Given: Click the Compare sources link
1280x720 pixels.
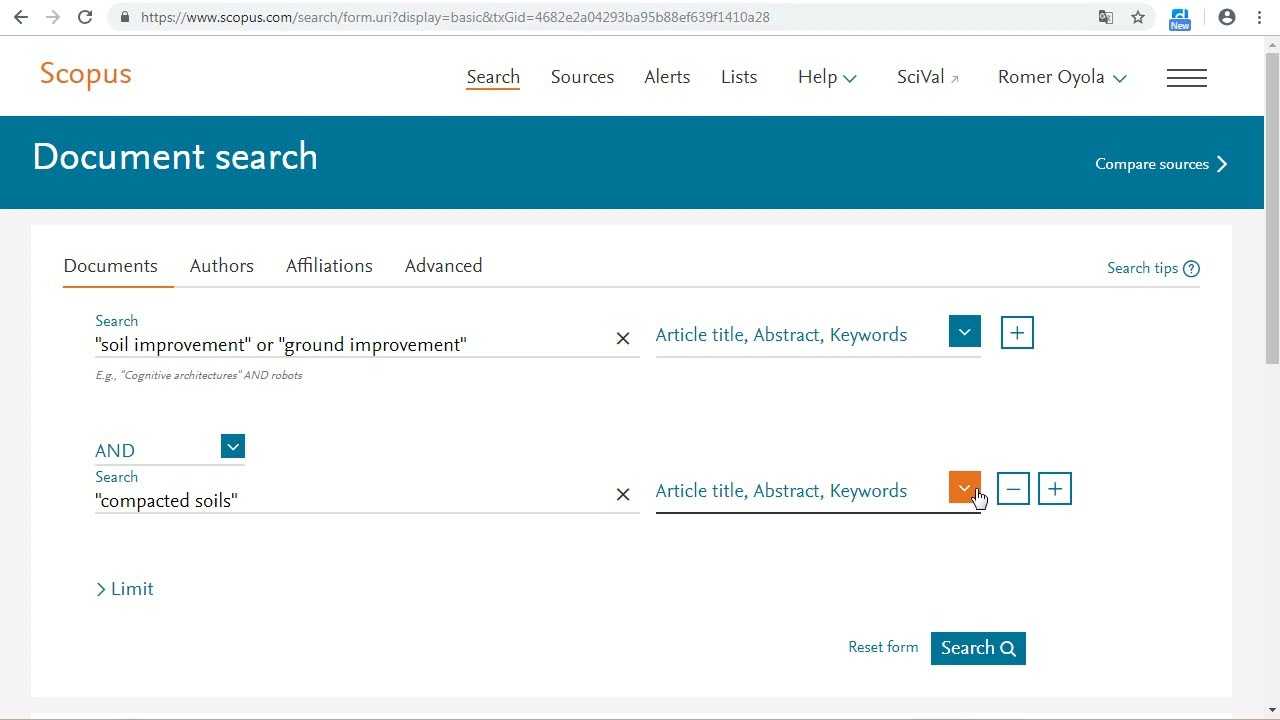Looking at the screenshot, I should point(1161,164).
